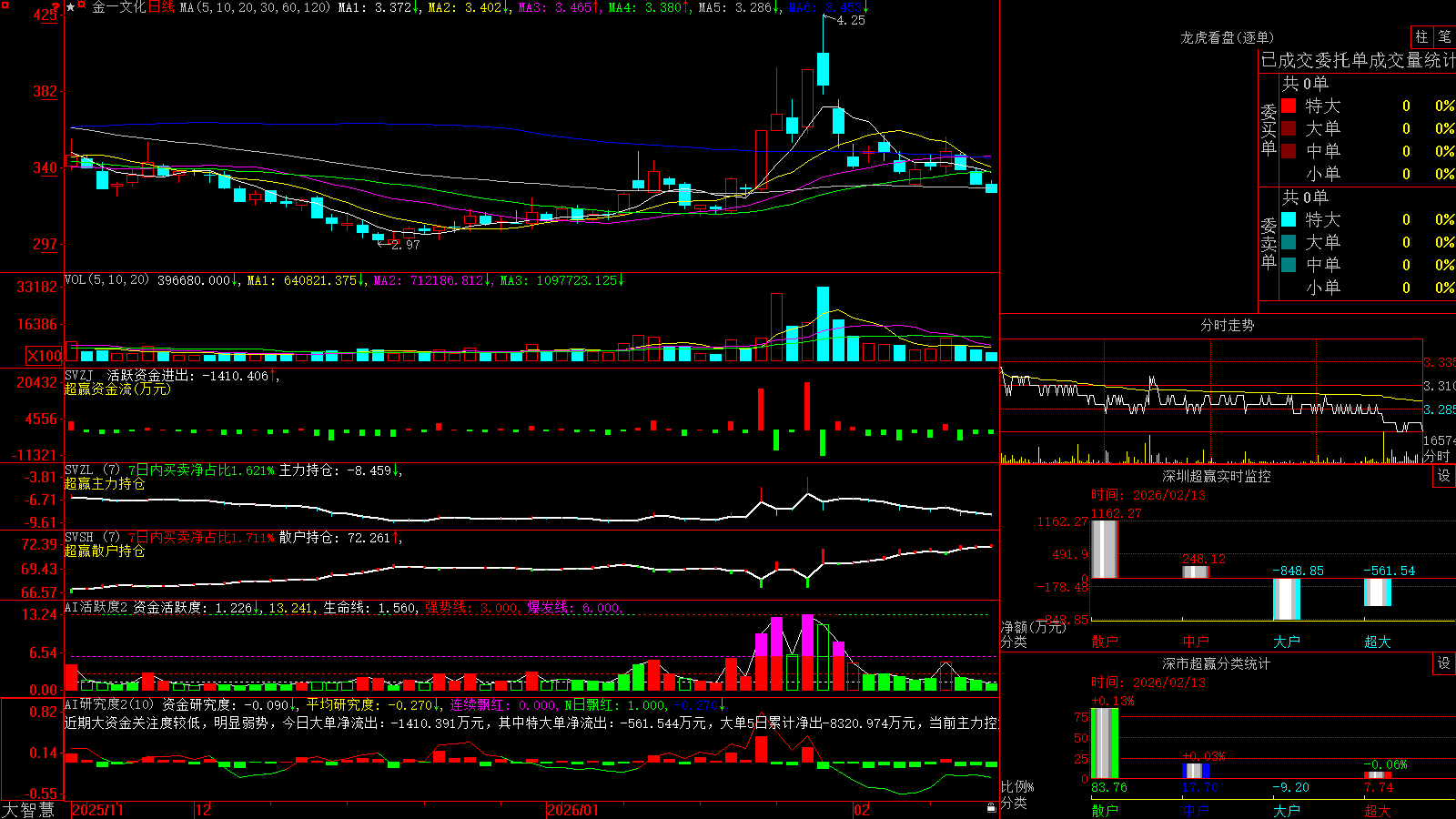Click the 超大 bar valued -561.54
Image resolution: width=1456 pixels, height=819 pixels.
coord(1377,592)
